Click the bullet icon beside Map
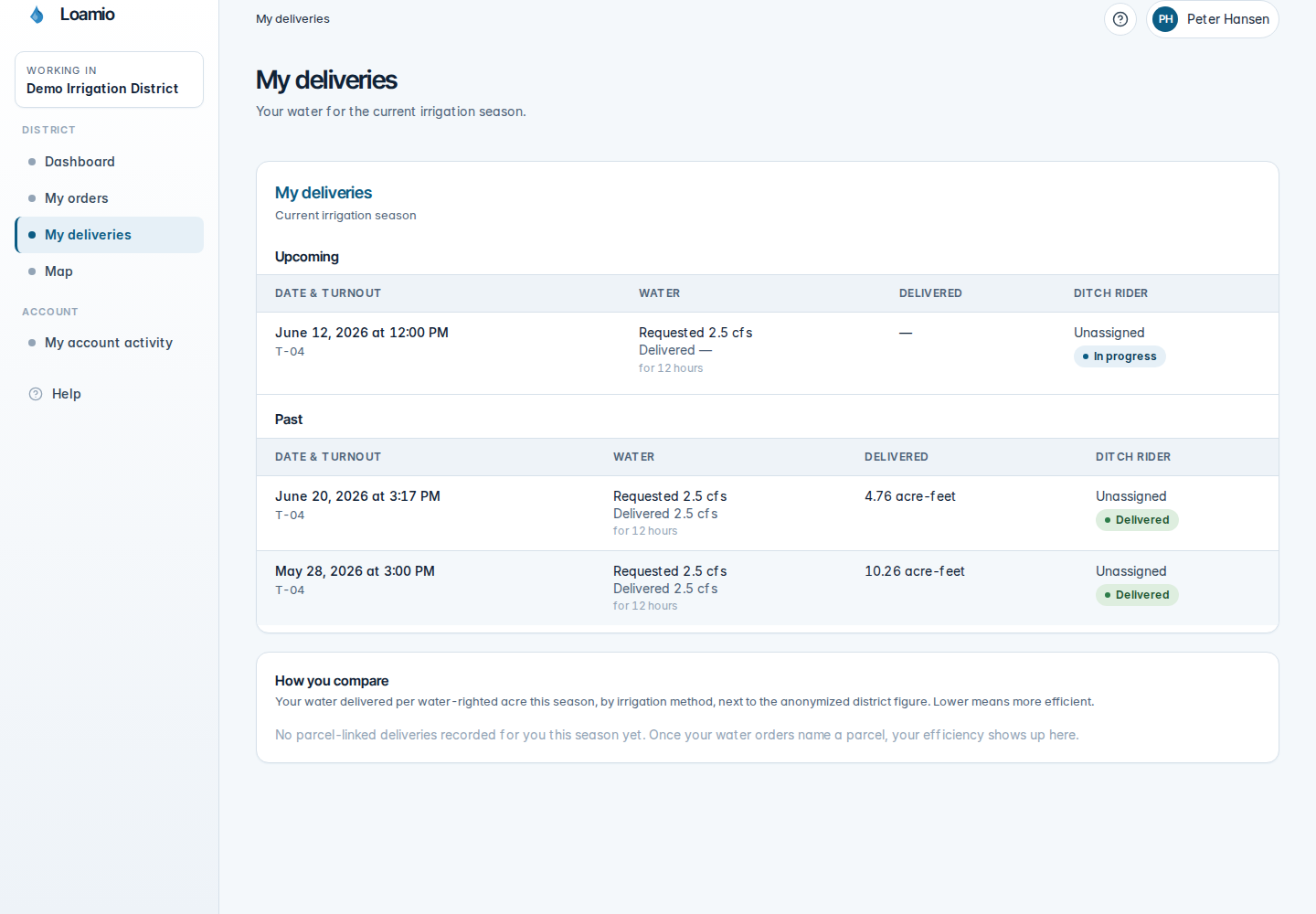This screenshot has width=1316, height=914. tap(32, 271)
